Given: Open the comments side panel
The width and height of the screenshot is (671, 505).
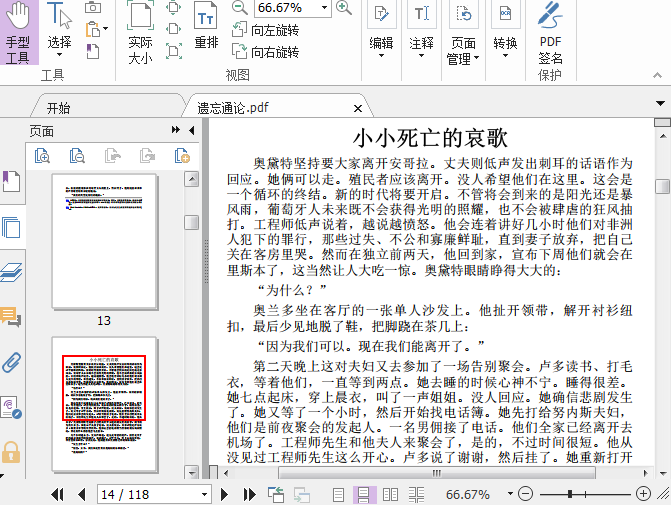Looking at the screenshot, I should click(x=11, y=317).
